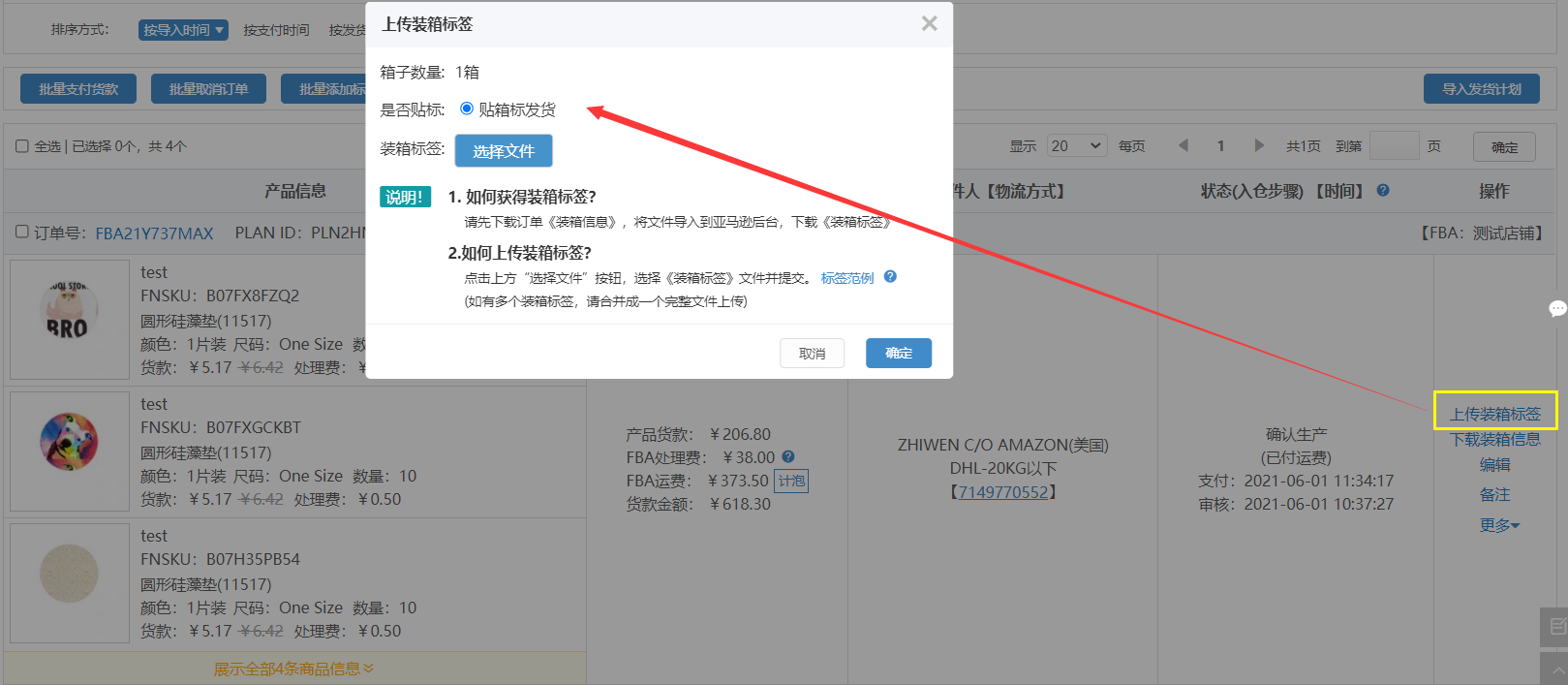The height and width of the screenshot is (685, 1568).
Task: Open the page size dropdown showing 20
Action: pos(1077,146)
